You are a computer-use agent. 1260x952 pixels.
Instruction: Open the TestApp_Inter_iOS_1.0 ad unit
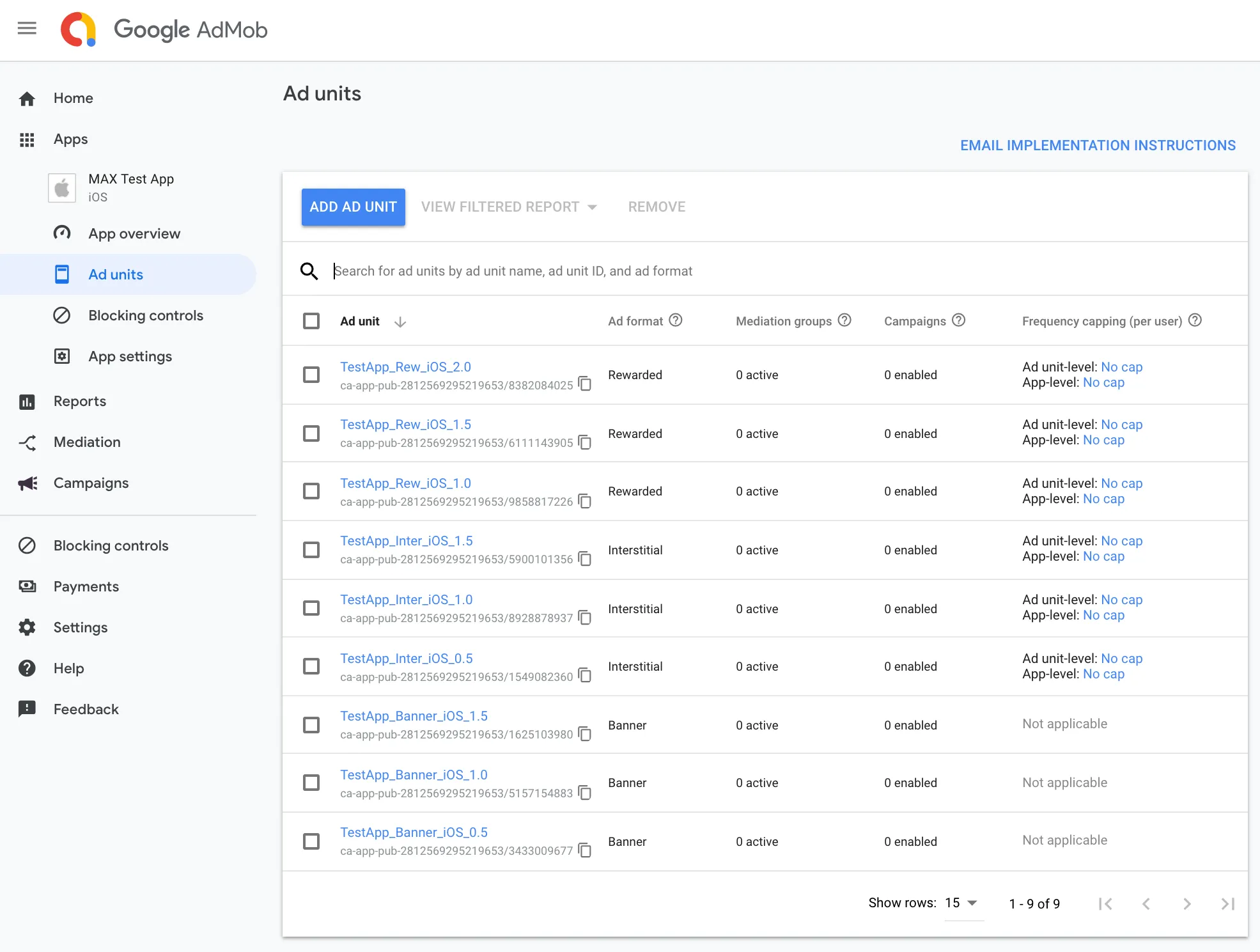coord(406,599)
